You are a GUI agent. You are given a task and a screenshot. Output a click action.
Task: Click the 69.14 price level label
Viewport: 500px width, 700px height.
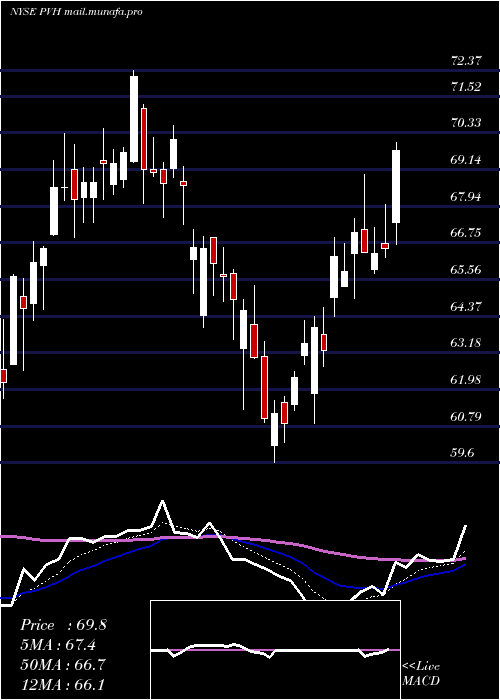(466, 159)
